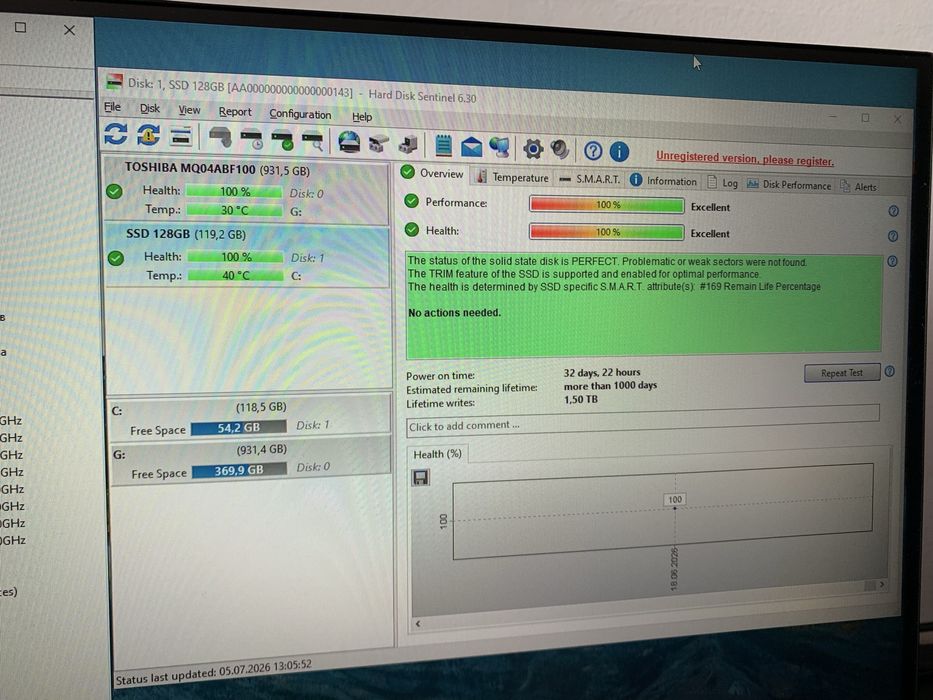The width and height of the screenshot is (933, 700).
Task: Select the G: partition free space row
Action: [x=251, y=461]
